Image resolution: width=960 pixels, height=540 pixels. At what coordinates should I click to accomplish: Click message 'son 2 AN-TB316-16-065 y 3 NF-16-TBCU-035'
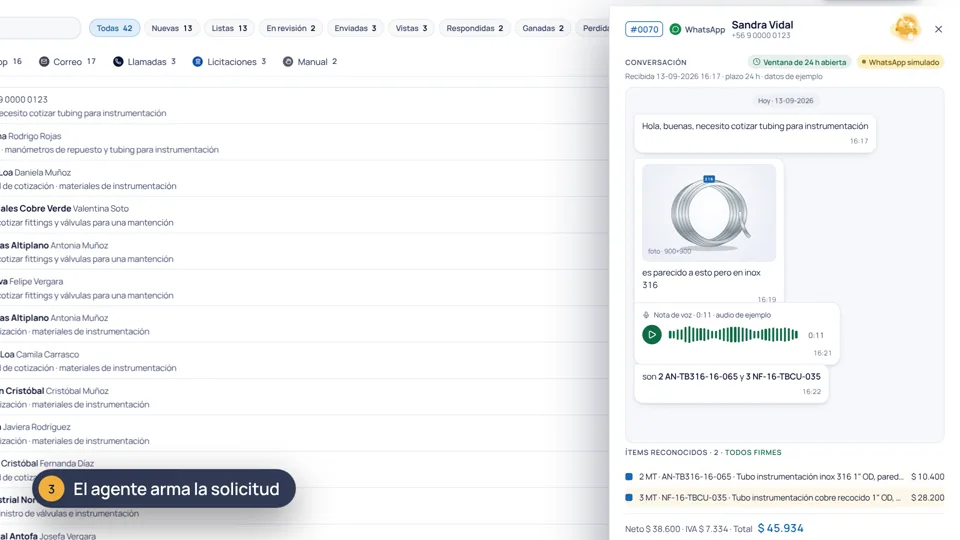tap(731, 383)
